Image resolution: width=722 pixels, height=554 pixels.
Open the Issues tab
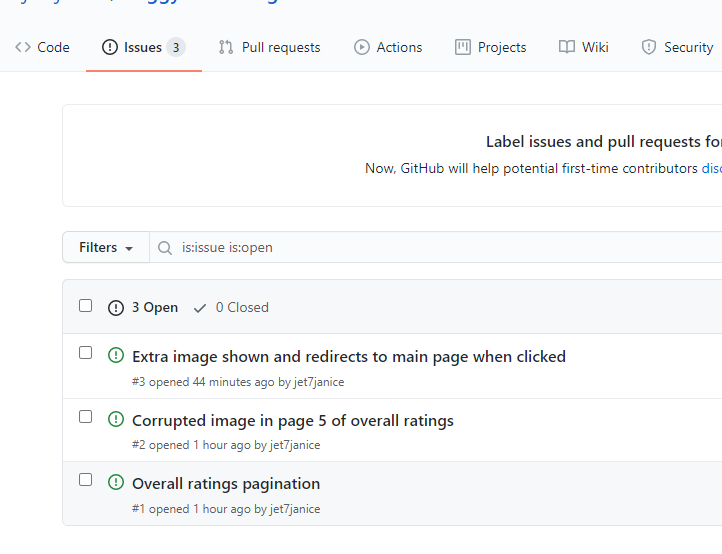[144, 47]
